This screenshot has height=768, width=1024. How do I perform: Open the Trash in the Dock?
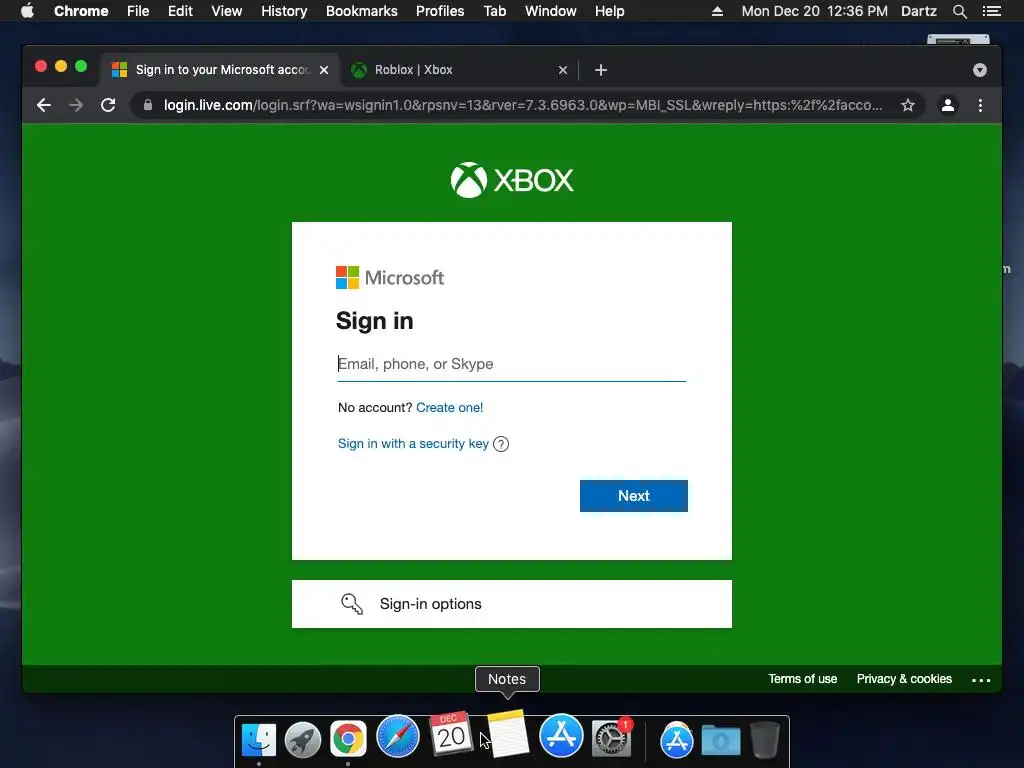click(765, 740)
